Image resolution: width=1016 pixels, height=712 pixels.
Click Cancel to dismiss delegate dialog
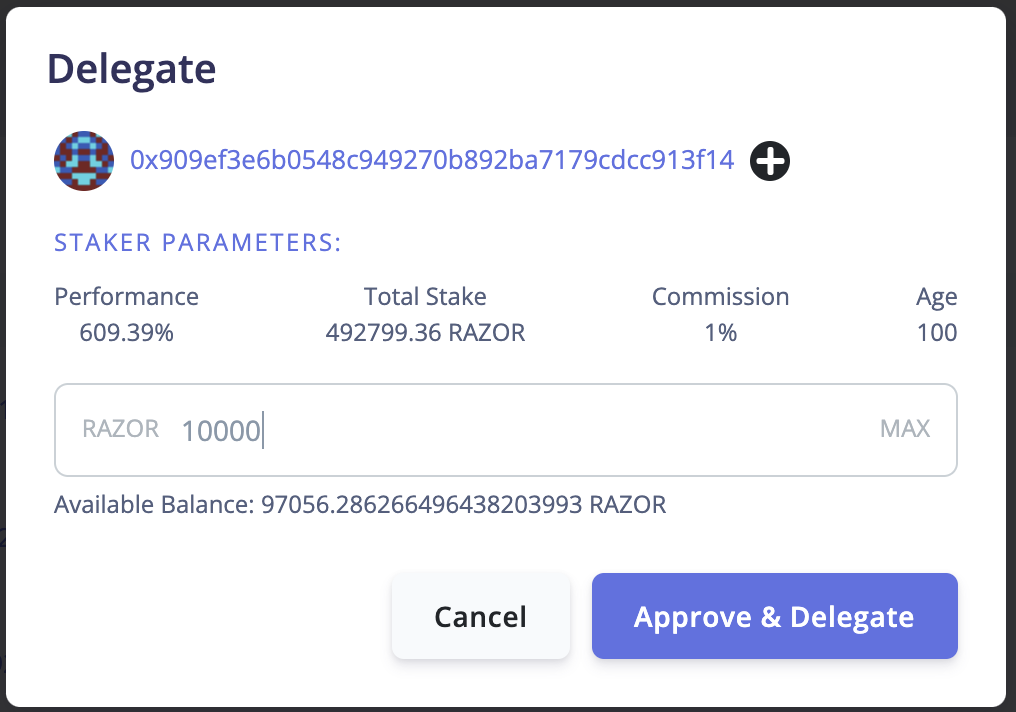pos(480,616)
